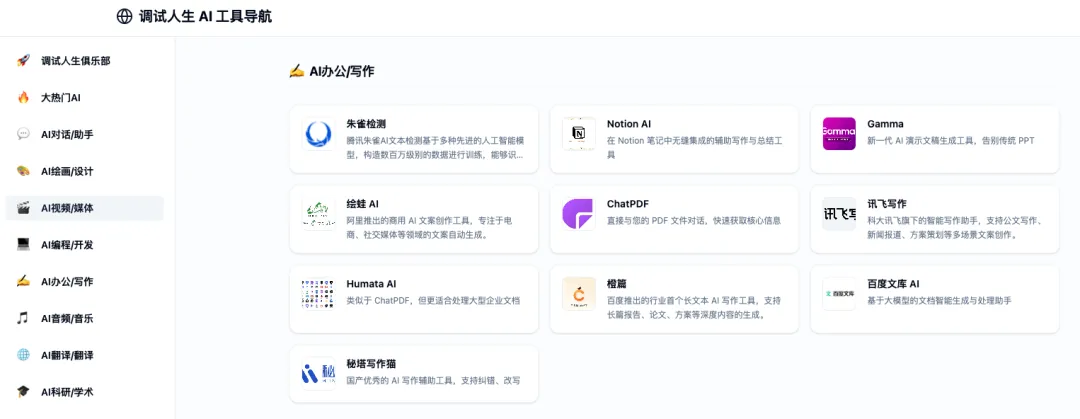
Task: Open the 秘塔写作猫 card title
Action: coord(371,364)
